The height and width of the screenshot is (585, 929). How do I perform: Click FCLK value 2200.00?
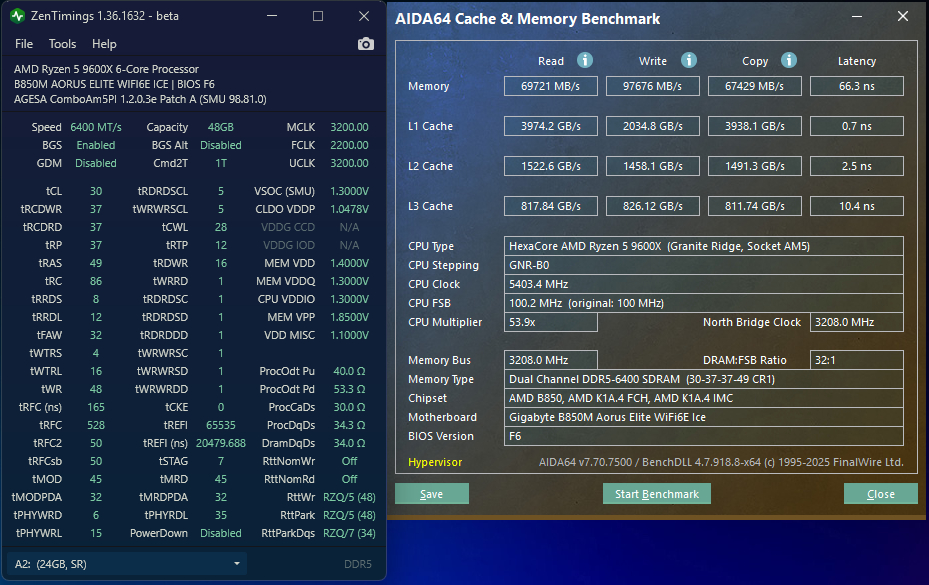click(349, 145)
